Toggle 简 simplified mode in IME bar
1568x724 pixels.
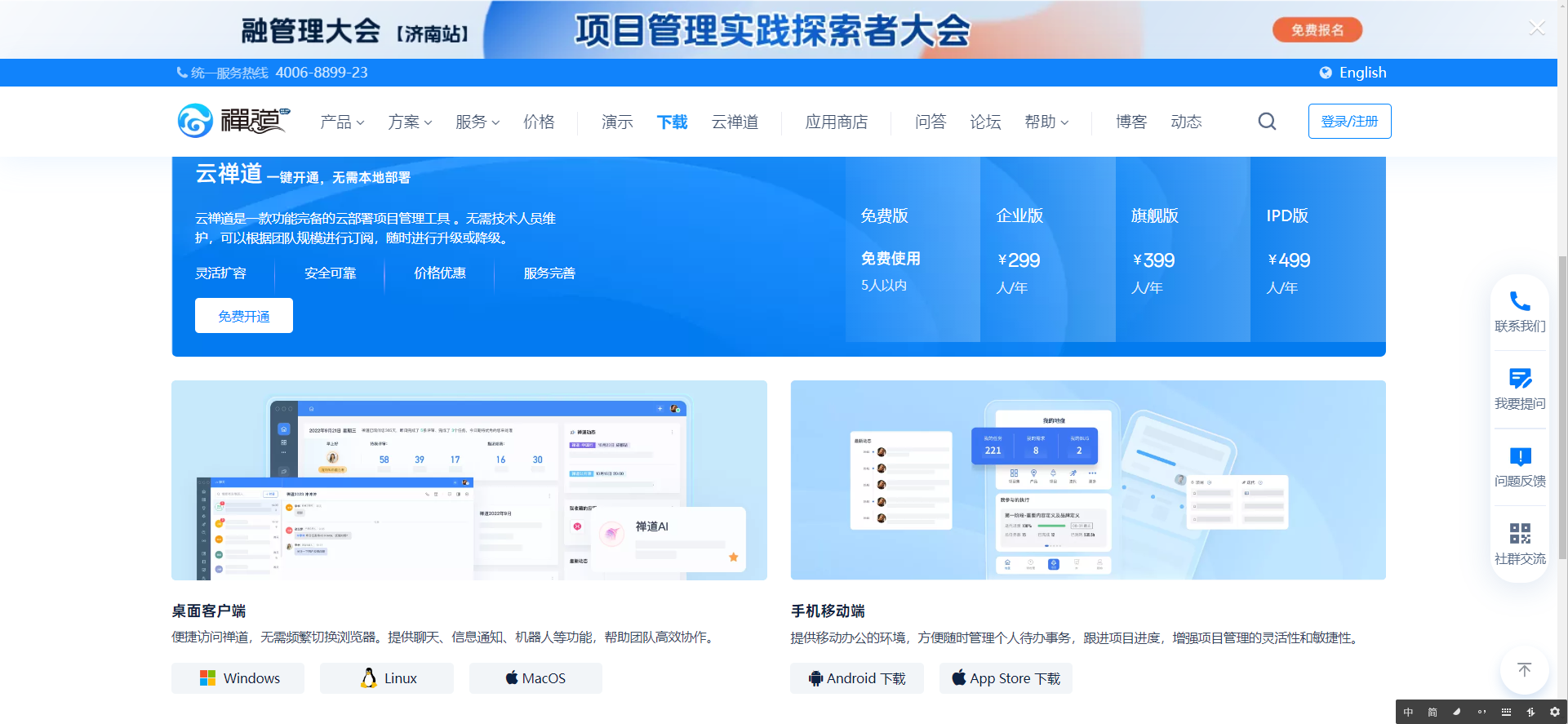pos(1433,712)
